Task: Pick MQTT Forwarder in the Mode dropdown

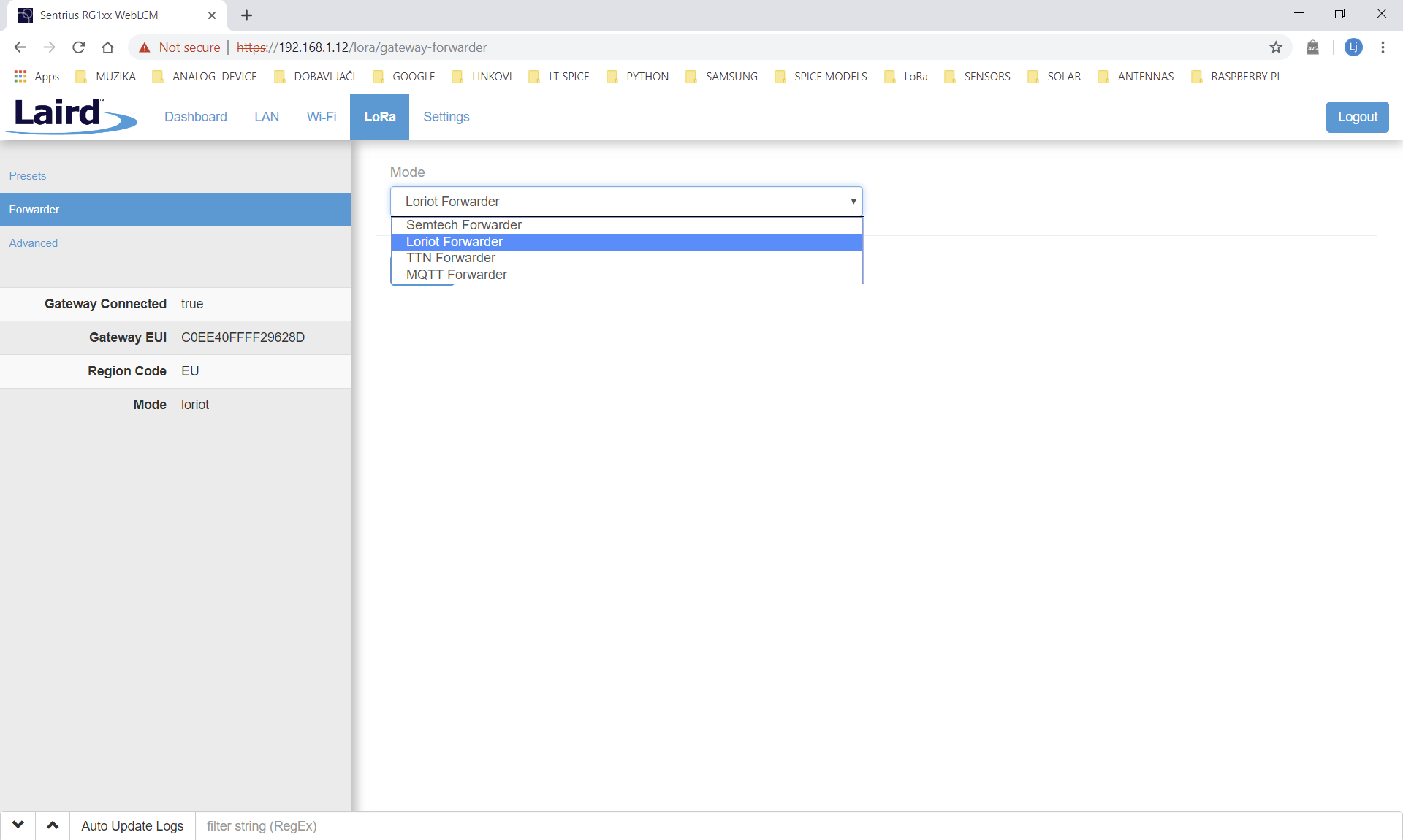Action: point(457,275)
